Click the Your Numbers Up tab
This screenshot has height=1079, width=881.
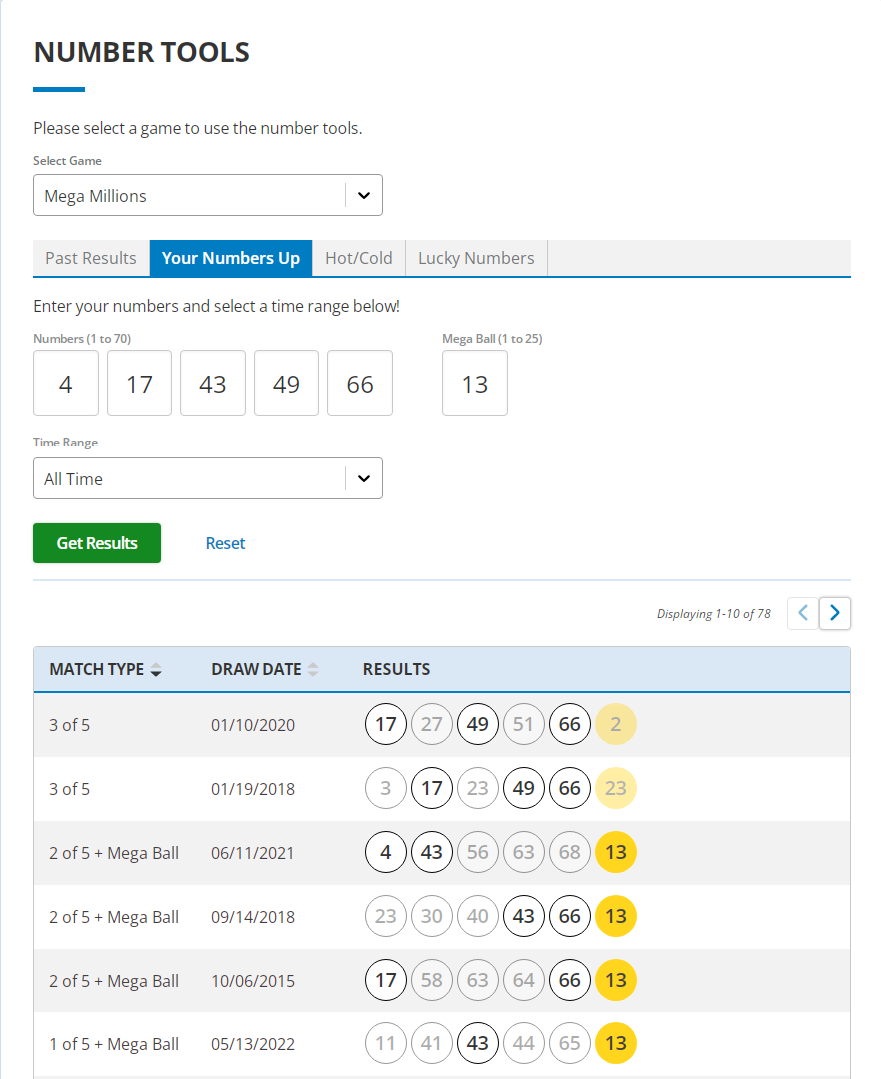pyautogui.click(x=231, y=258)
